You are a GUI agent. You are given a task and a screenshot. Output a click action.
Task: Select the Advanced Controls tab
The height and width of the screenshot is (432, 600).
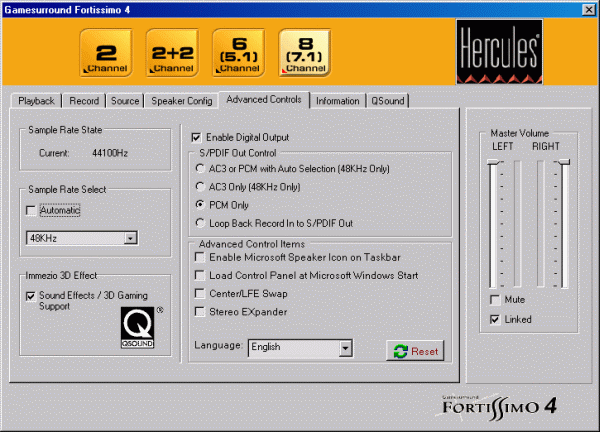[264, 100]
